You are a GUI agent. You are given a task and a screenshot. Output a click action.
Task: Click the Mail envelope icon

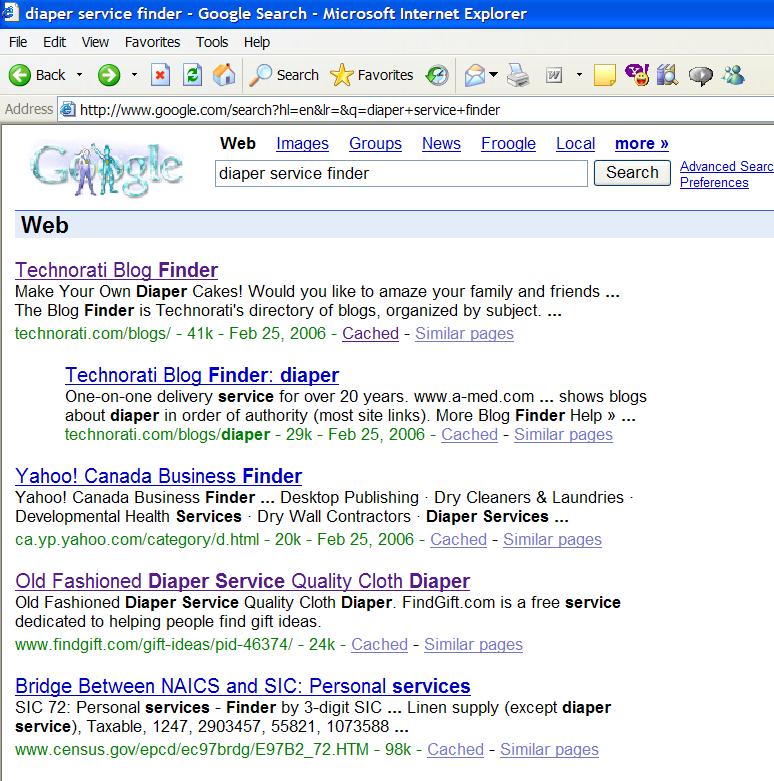click(x=475, y=75)
